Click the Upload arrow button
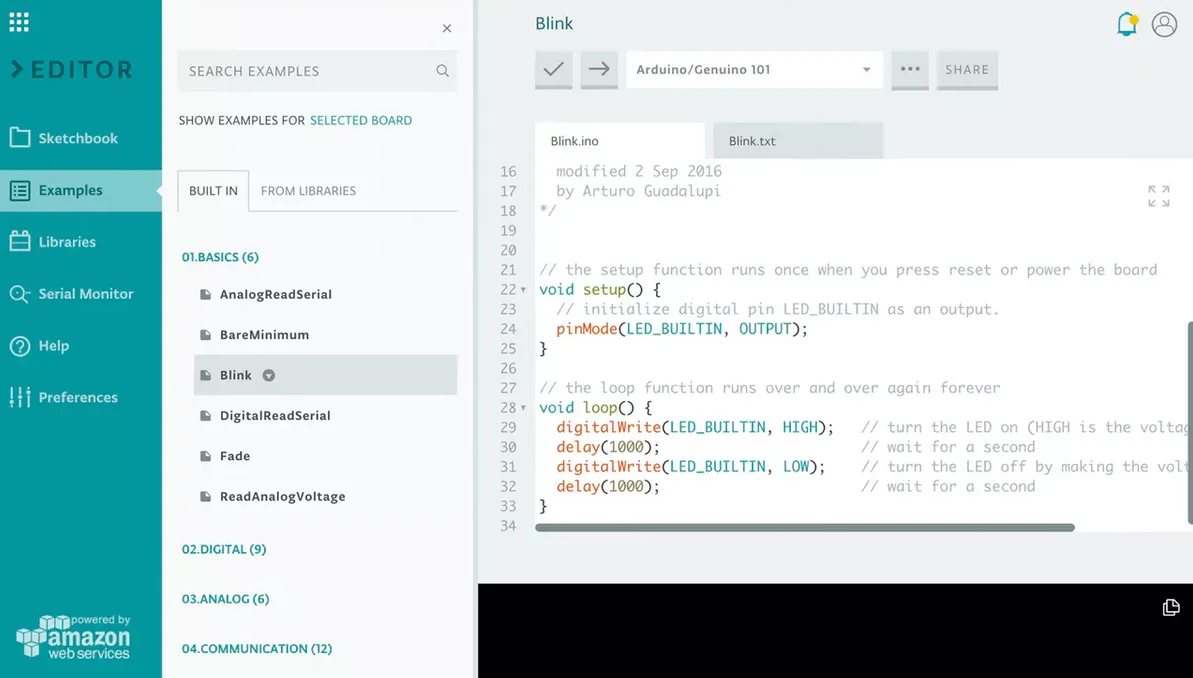This screenshot has height=678, width=1193. tap(599, 69)
